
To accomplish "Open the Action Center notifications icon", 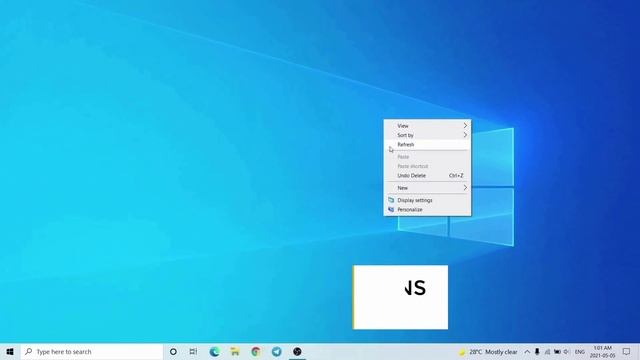I will [627, 351].
